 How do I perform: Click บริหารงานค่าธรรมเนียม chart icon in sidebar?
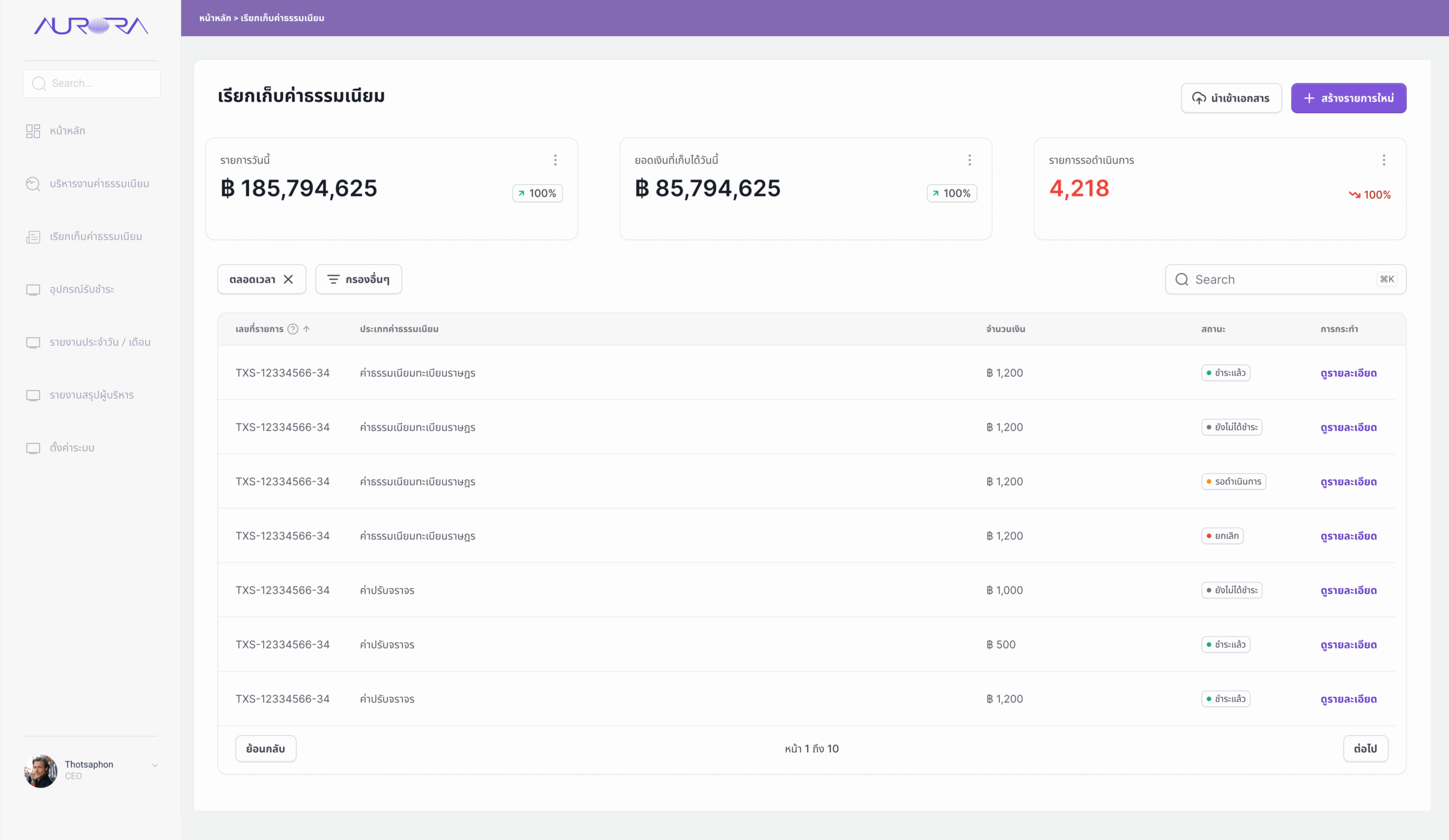[33, 184]
